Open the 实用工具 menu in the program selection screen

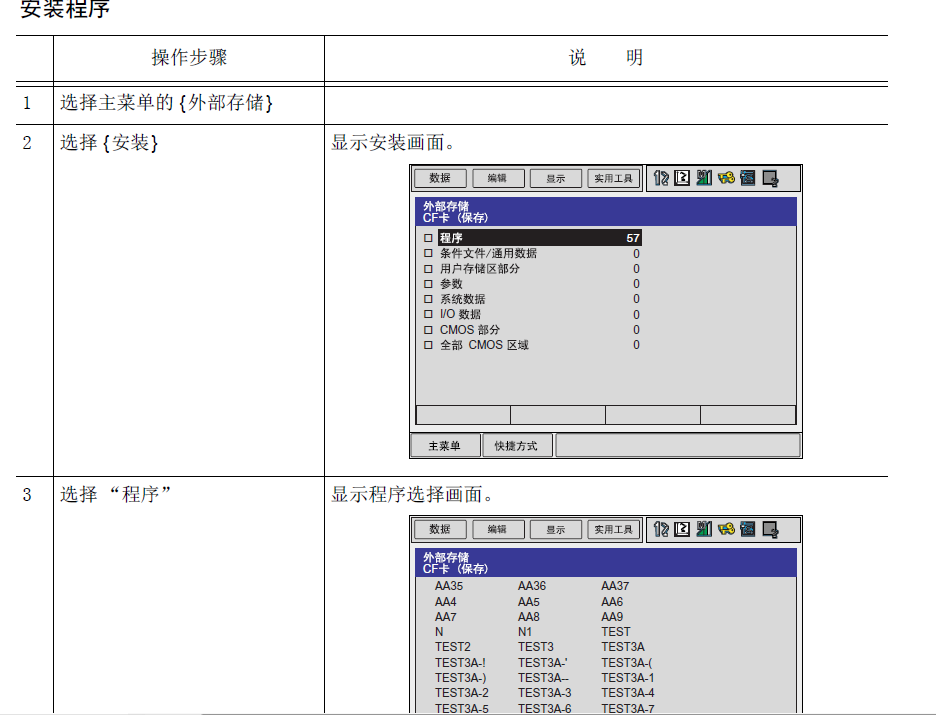coord(612,529)
